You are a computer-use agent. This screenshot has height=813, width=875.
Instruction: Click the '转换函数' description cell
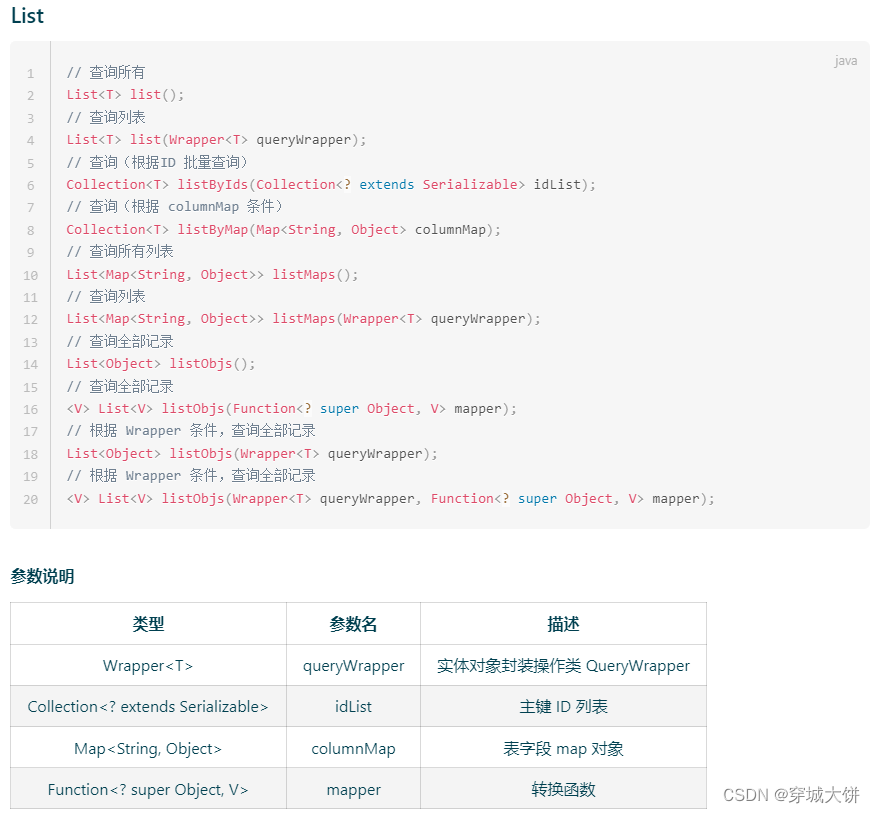click(563, 790)
